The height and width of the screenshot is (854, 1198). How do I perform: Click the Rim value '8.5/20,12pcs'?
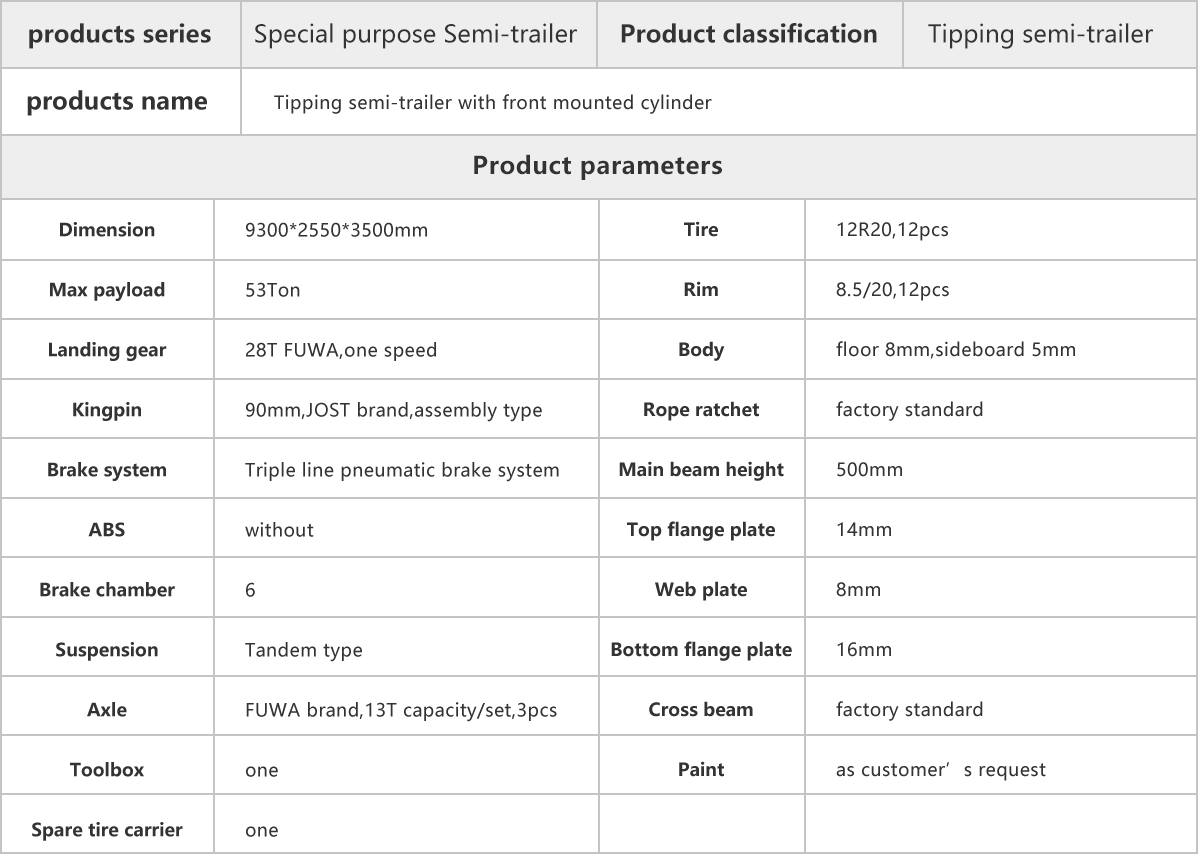click(892, 290)
